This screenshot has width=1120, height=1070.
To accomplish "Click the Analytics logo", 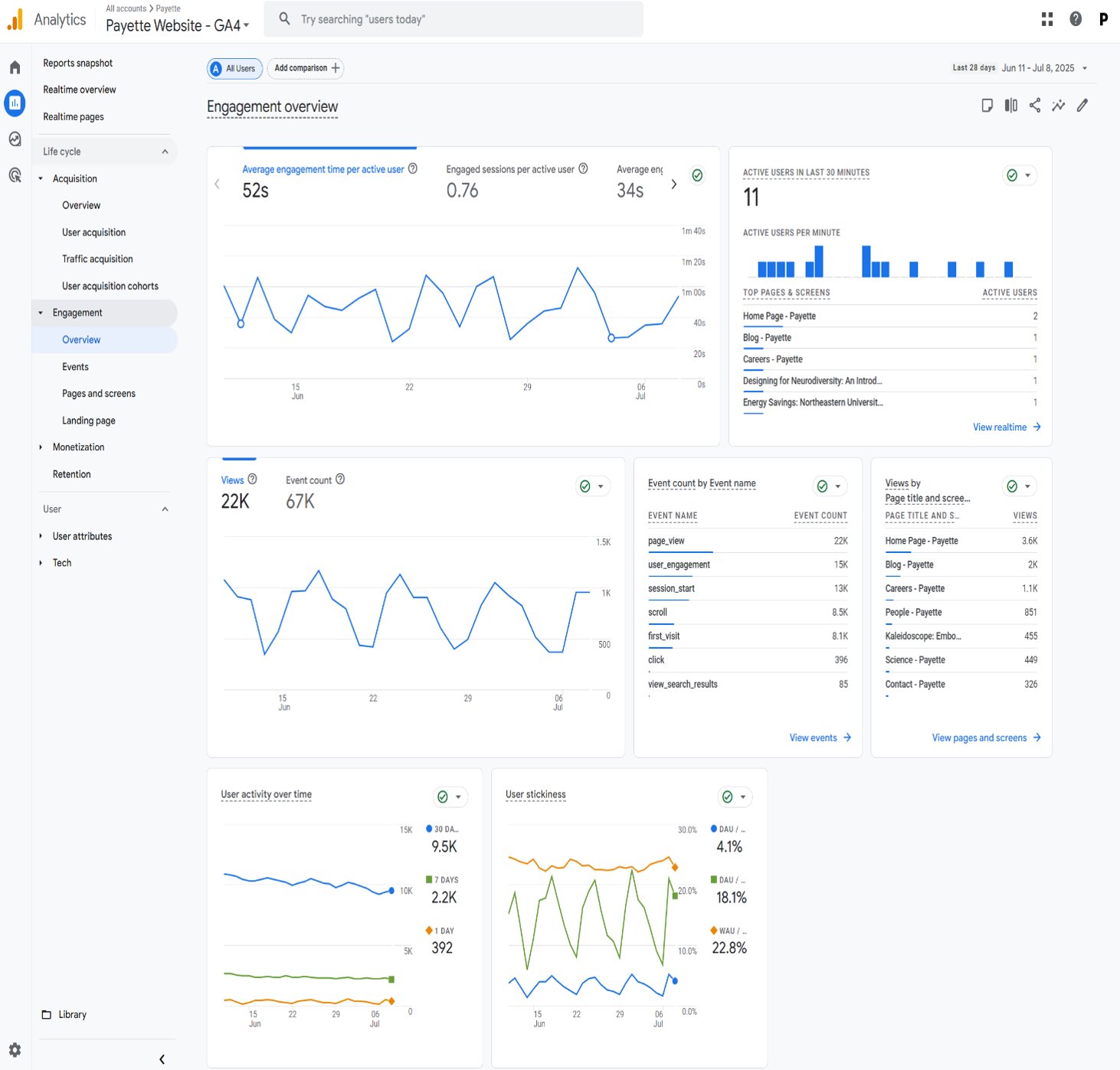I will point(47,19).
